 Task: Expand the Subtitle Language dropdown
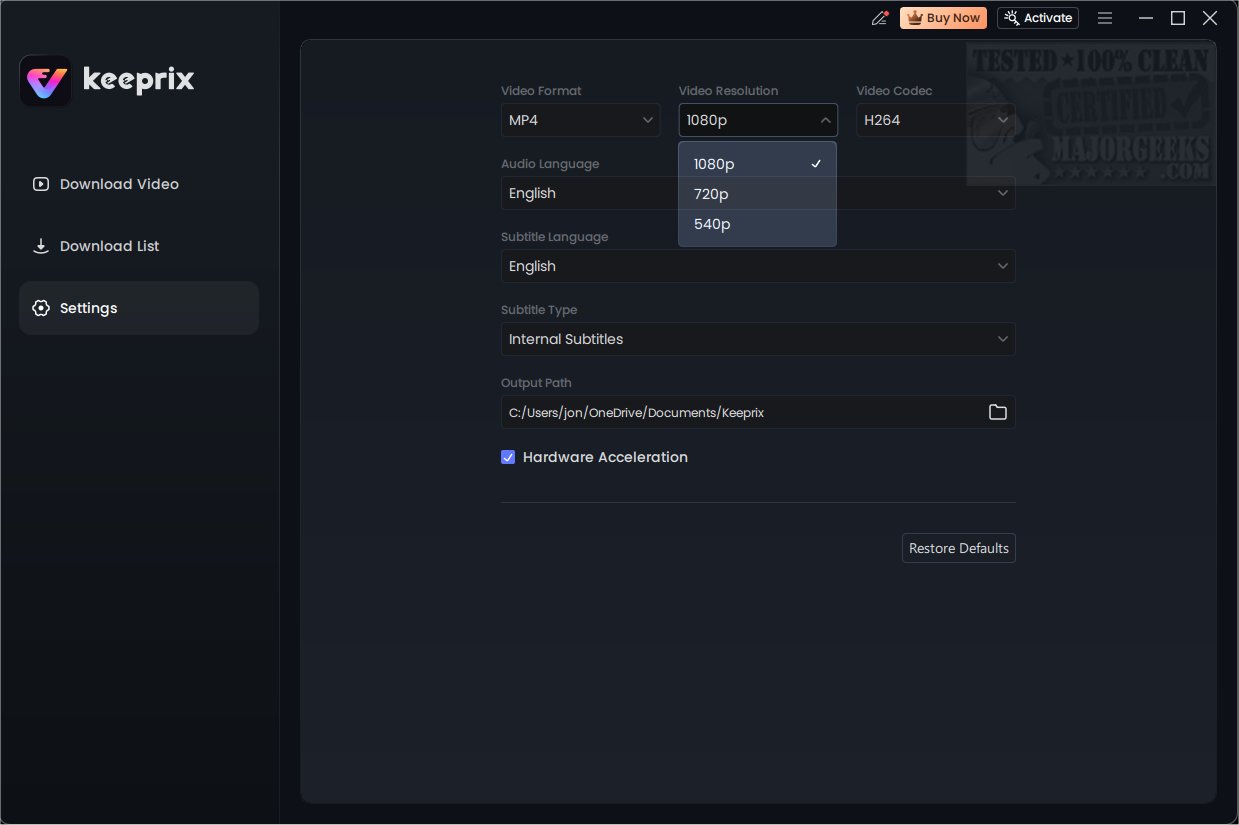(x=757, y=266)
